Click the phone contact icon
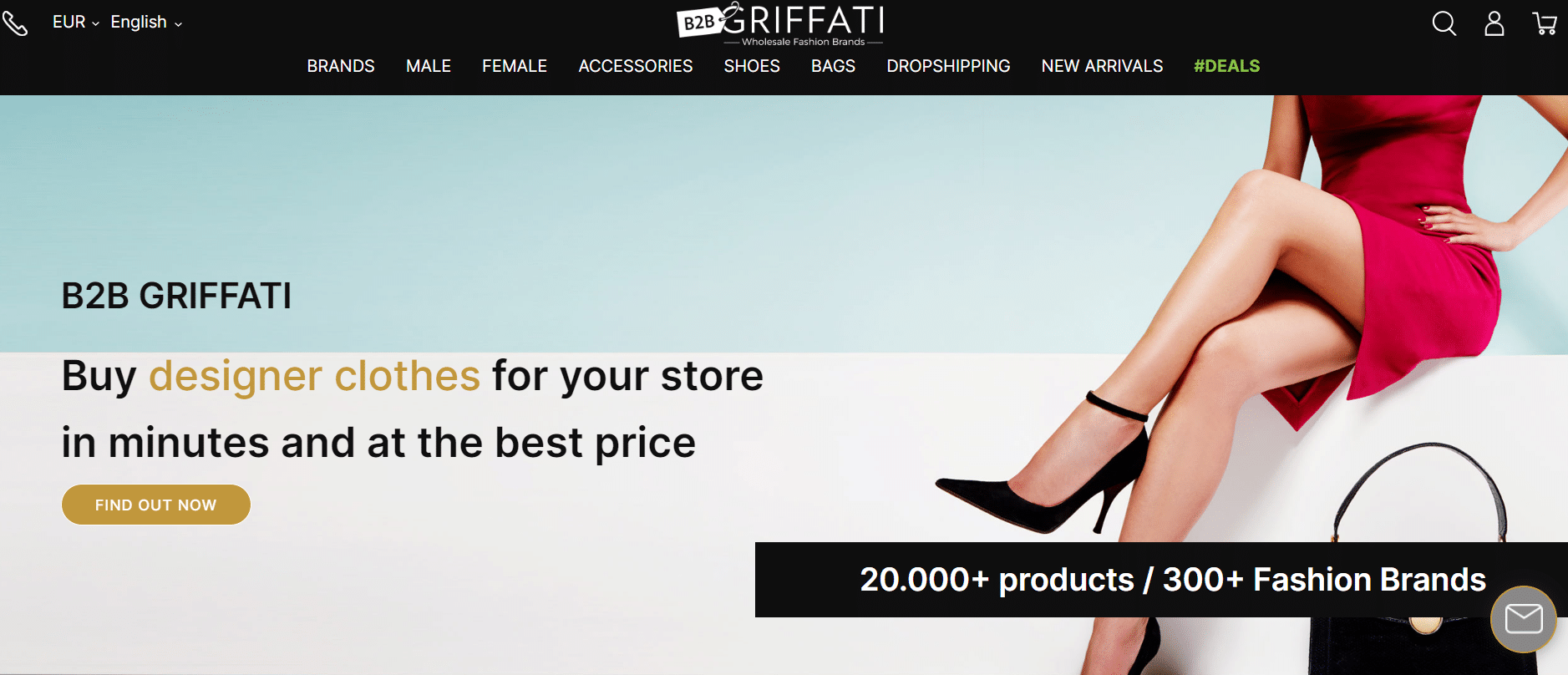This screenshot has height=675, width=1568. point(15,23)
